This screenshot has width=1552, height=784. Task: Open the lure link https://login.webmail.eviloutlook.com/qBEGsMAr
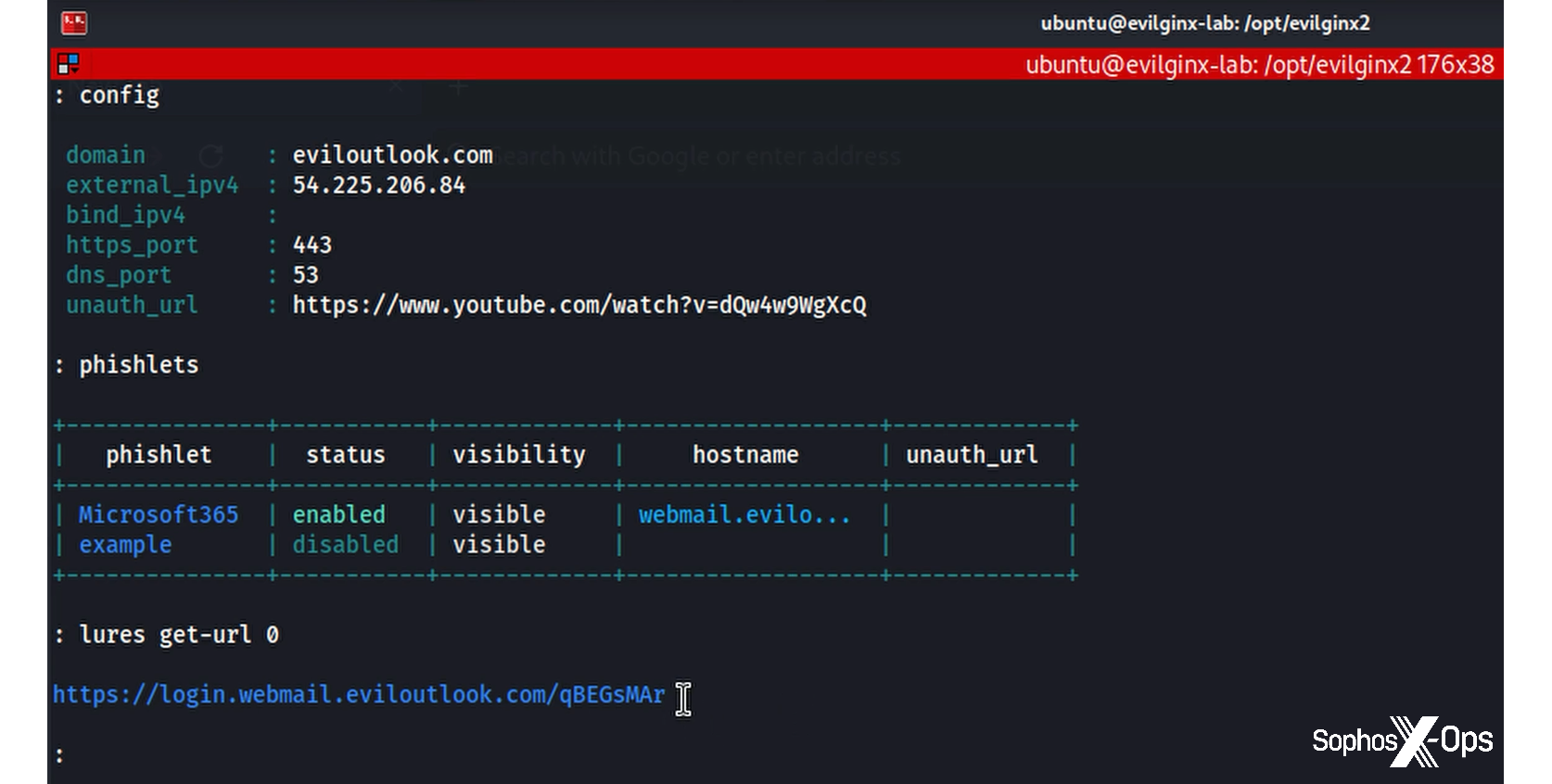pyautogui.click(x=359, y=695)
